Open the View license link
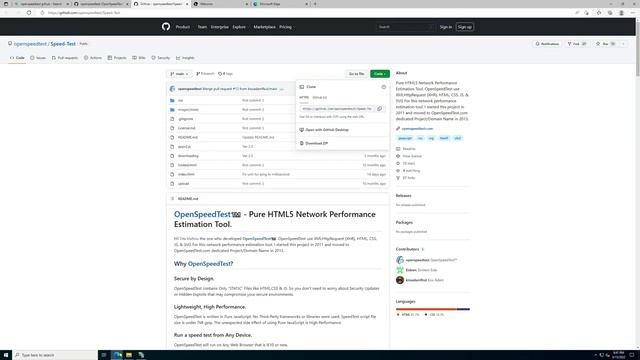Viewport: 640px width, 360px height. pos(412,156)
